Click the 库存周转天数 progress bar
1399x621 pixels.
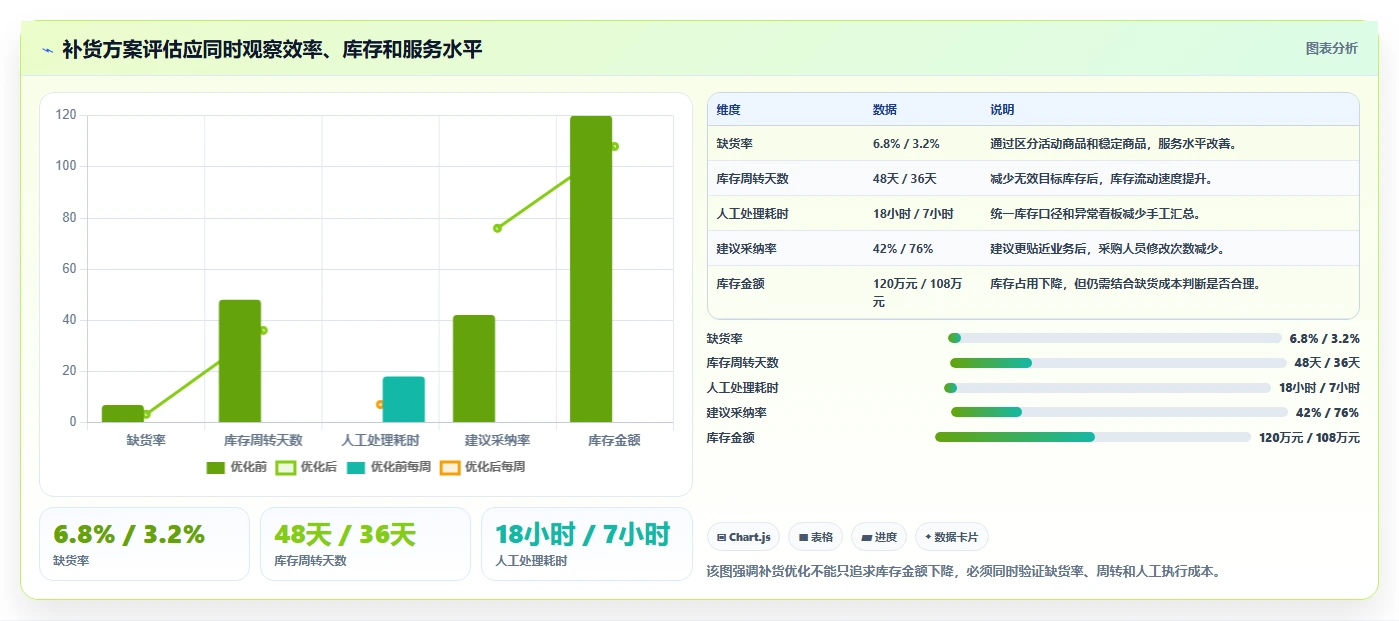tap(1118, 363)
